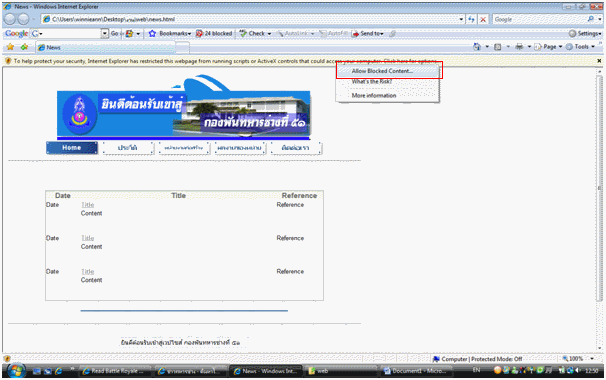This screenshot has width=606, height=380.
Task: Open the first Title link in news table
Action: click(88, 205)
